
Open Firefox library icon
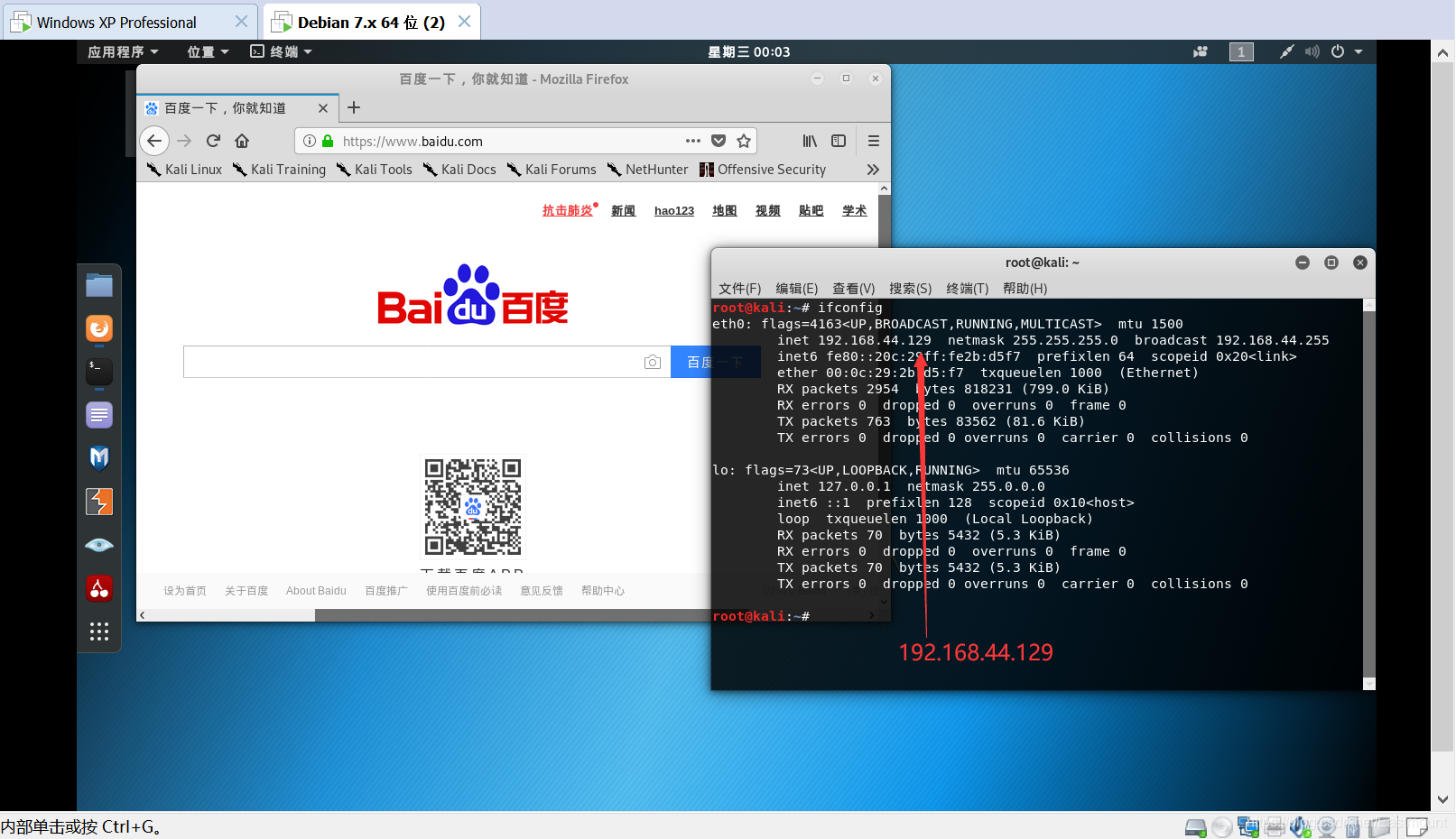point(810,141)
